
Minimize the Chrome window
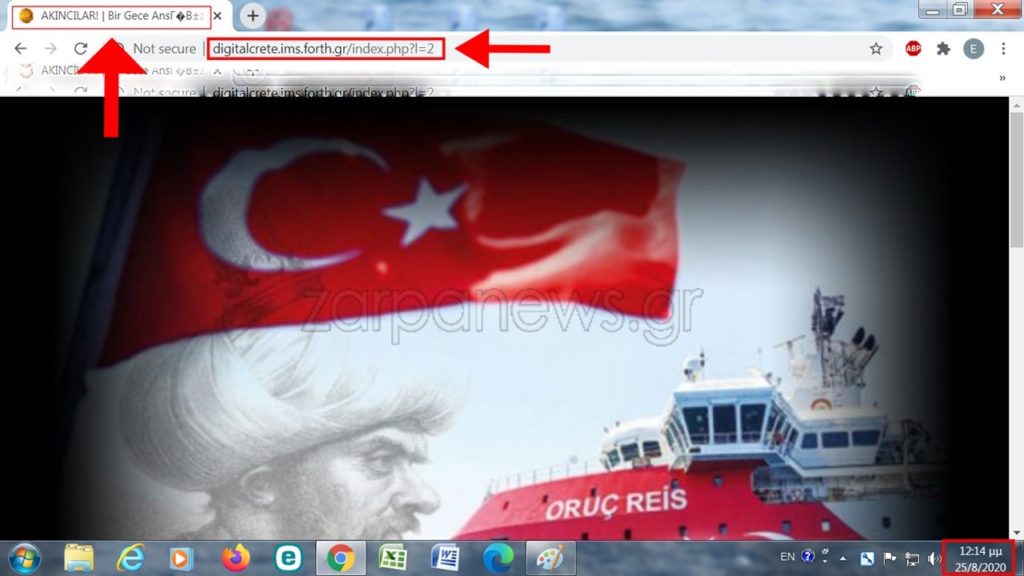pos(933,10)
